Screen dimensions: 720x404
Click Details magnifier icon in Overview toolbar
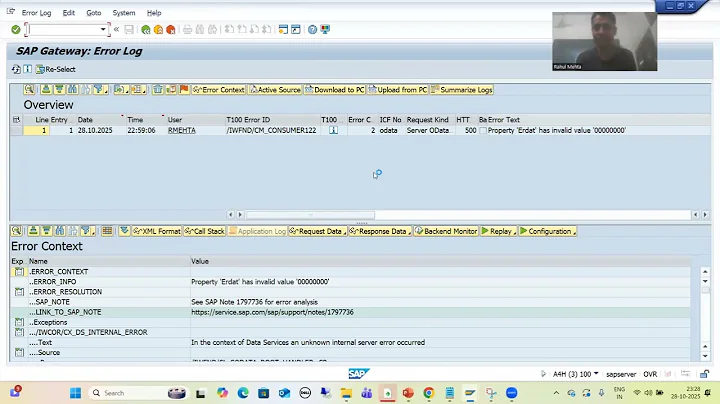click(x=29, y=90)
